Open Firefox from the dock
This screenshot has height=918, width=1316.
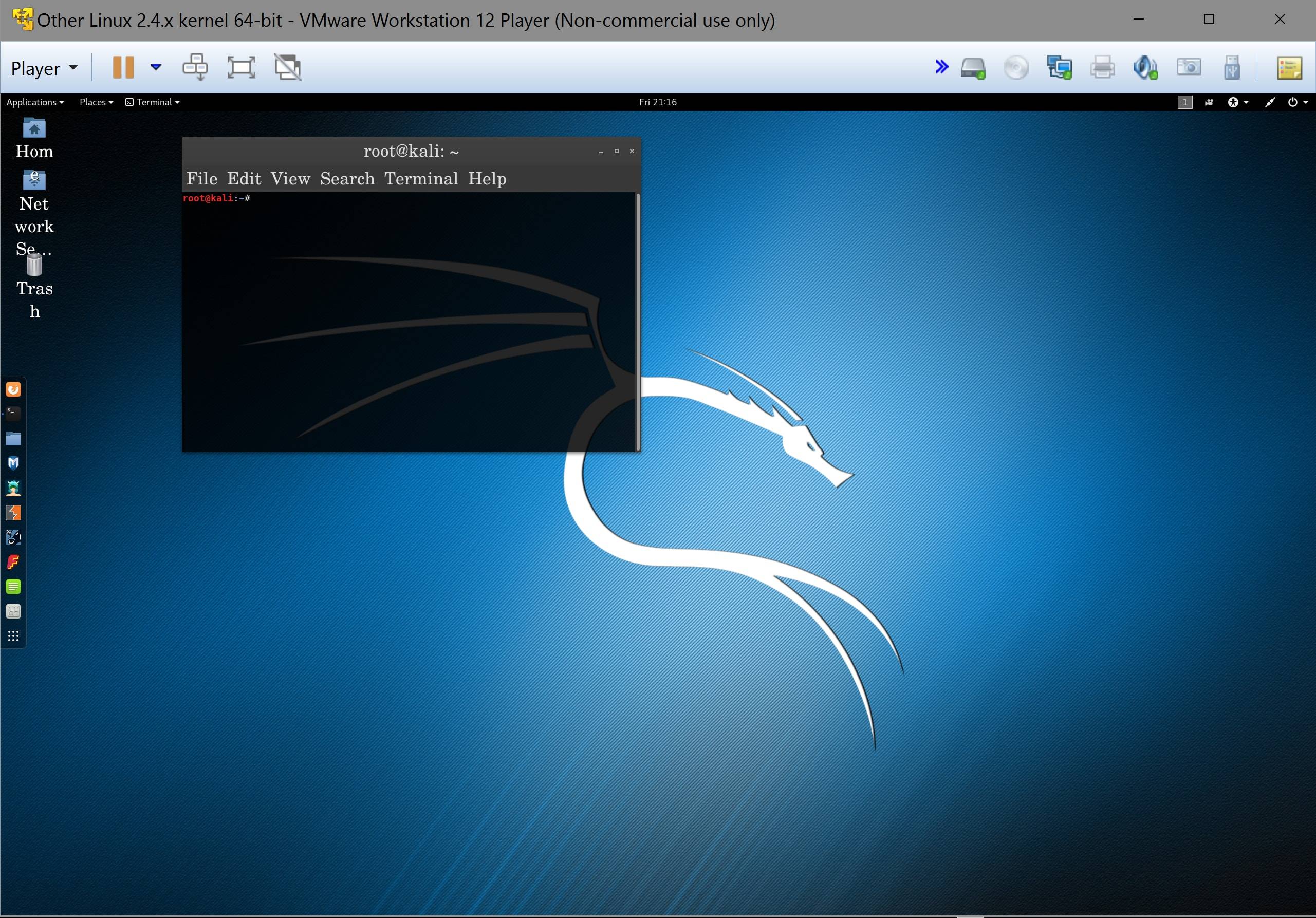pyautogui.click(x=13, y=390)
